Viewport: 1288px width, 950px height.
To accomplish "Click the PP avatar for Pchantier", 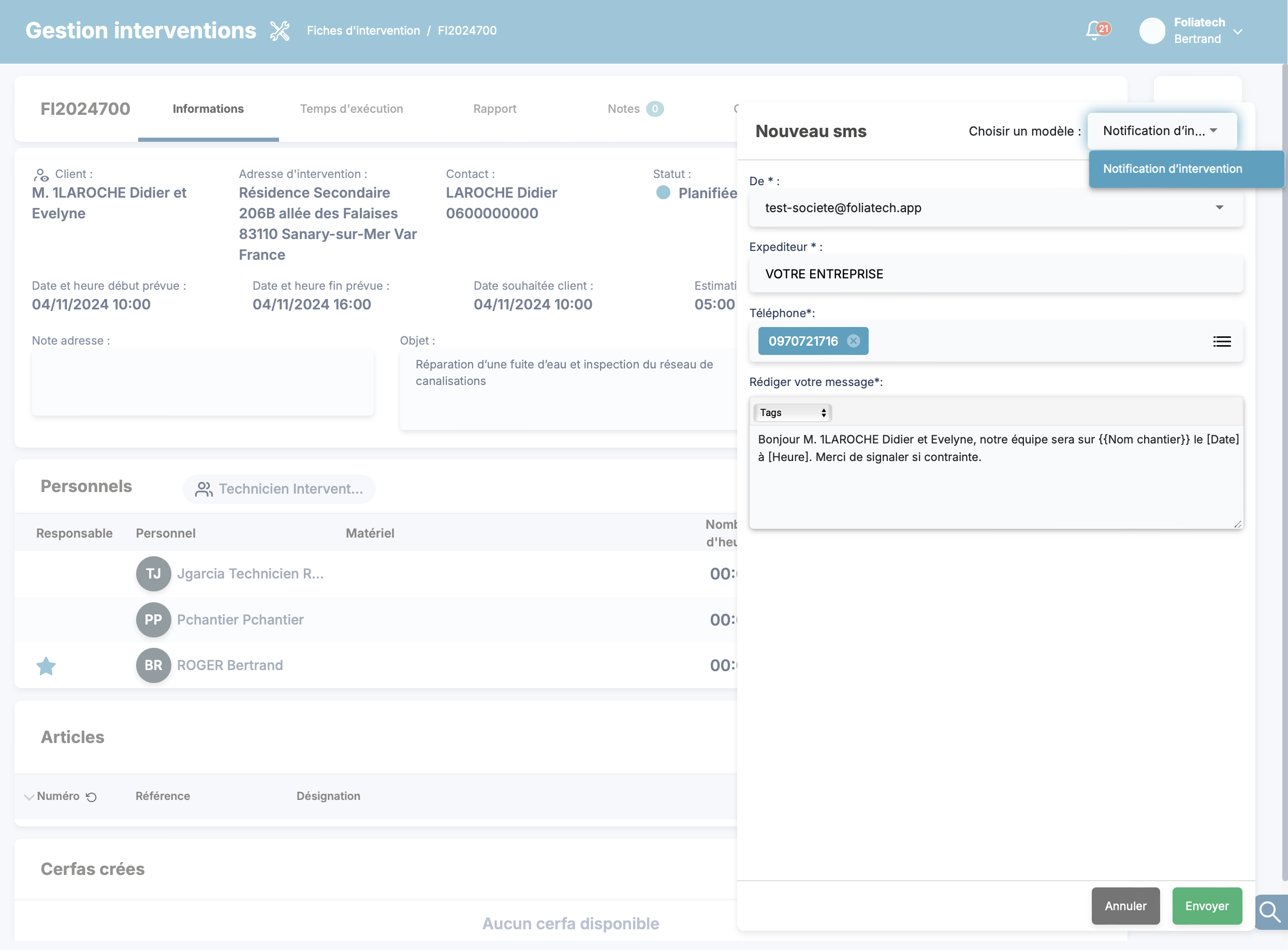I will 153,619.
